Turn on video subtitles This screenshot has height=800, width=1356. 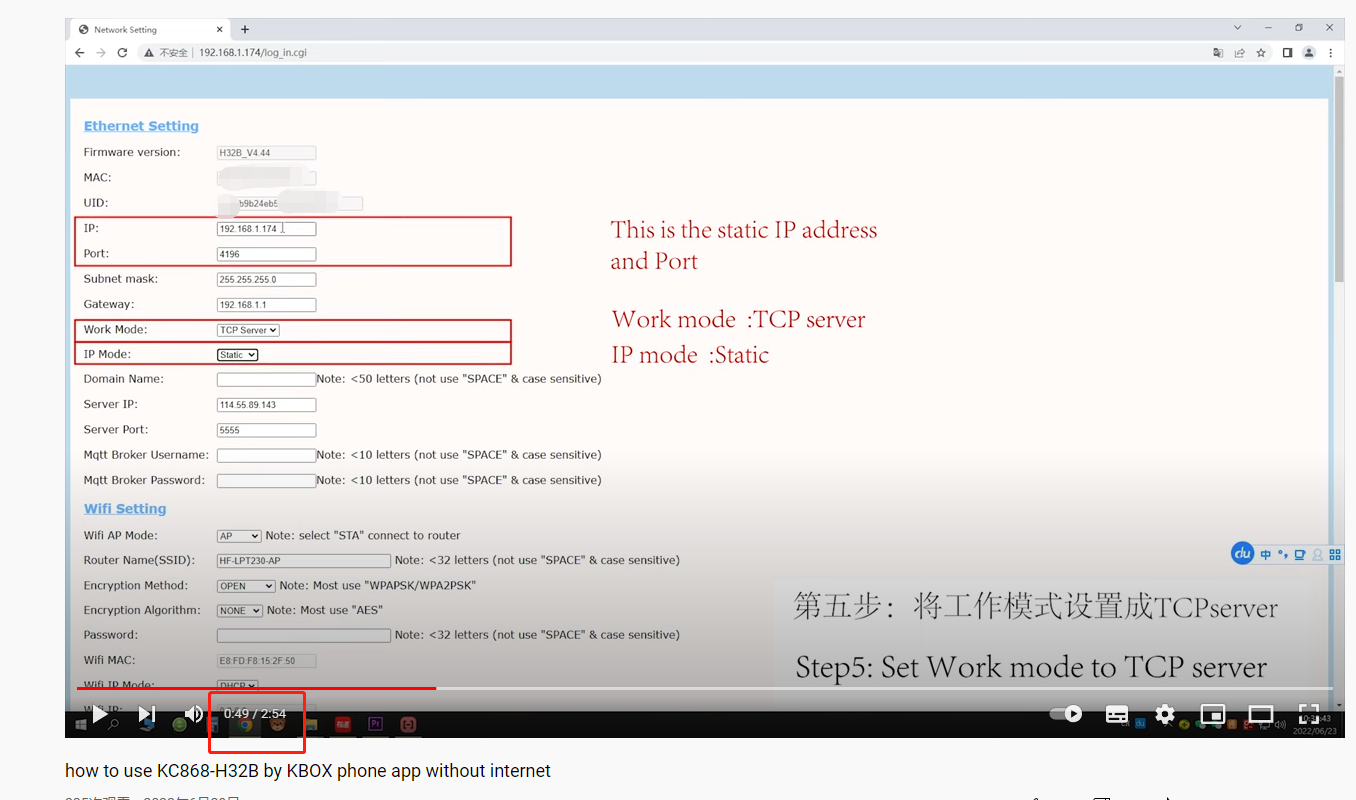tap(1117, 714)
